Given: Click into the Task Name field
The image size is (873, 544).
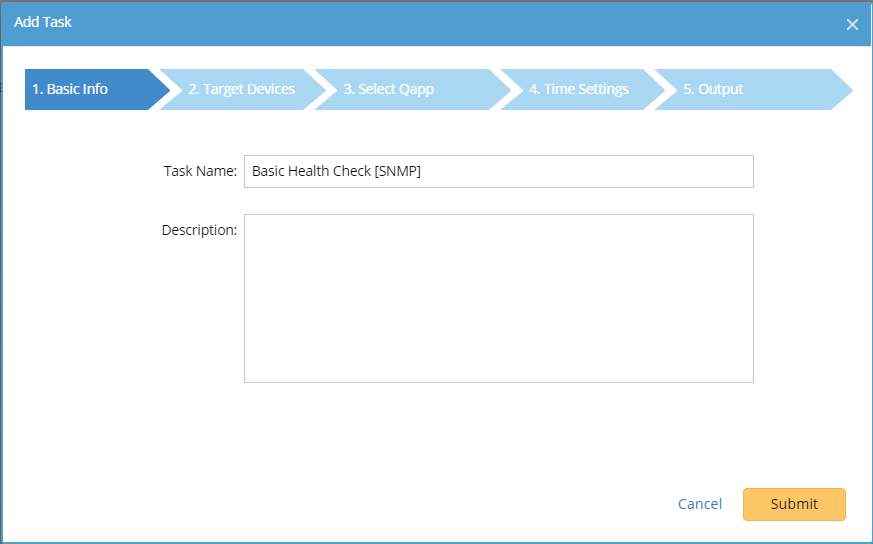Looking at the screenshot, I should pyautogui.click(x=498, y=171).
